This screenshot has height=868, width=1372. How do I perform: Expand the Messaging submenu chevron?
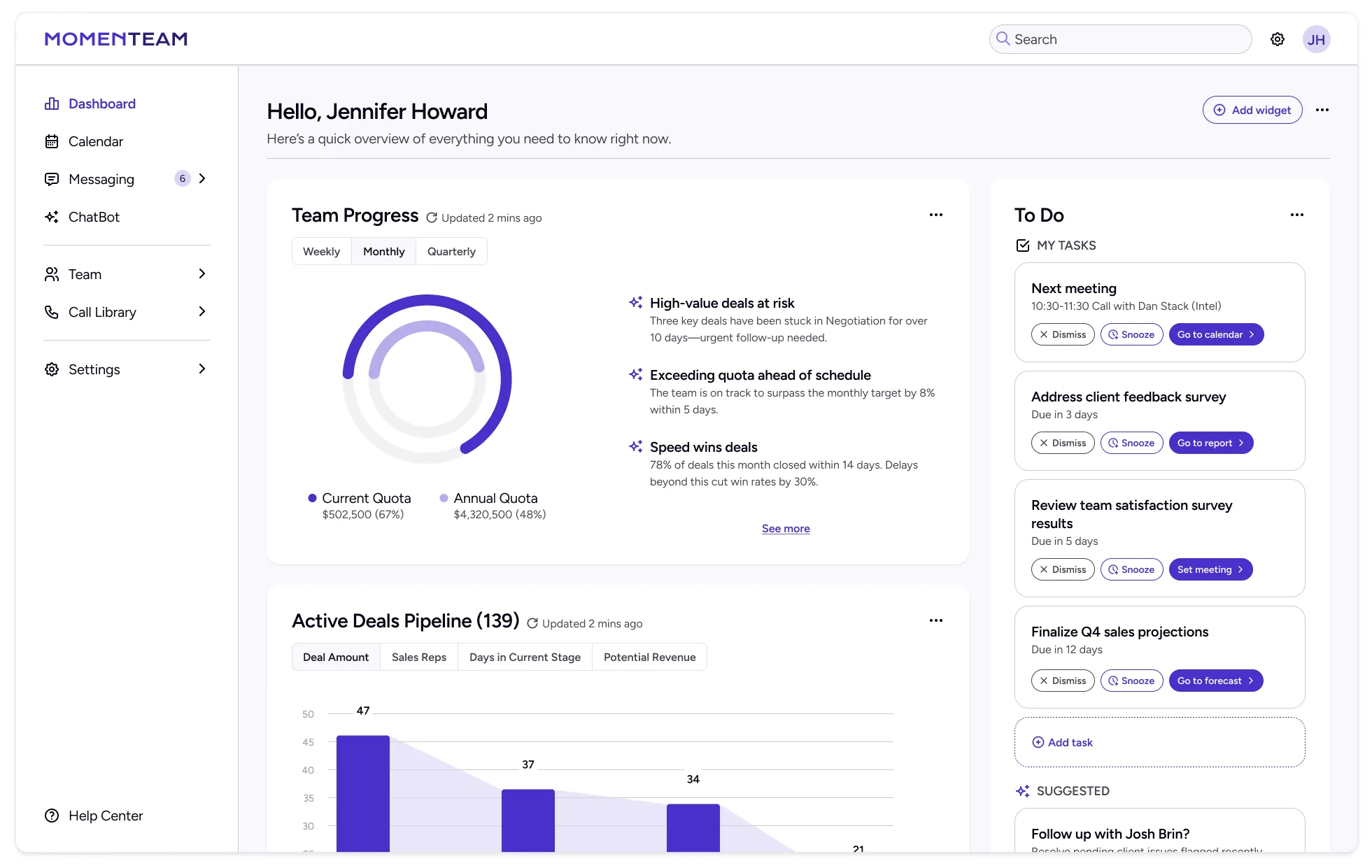click(x=202, y=178)
